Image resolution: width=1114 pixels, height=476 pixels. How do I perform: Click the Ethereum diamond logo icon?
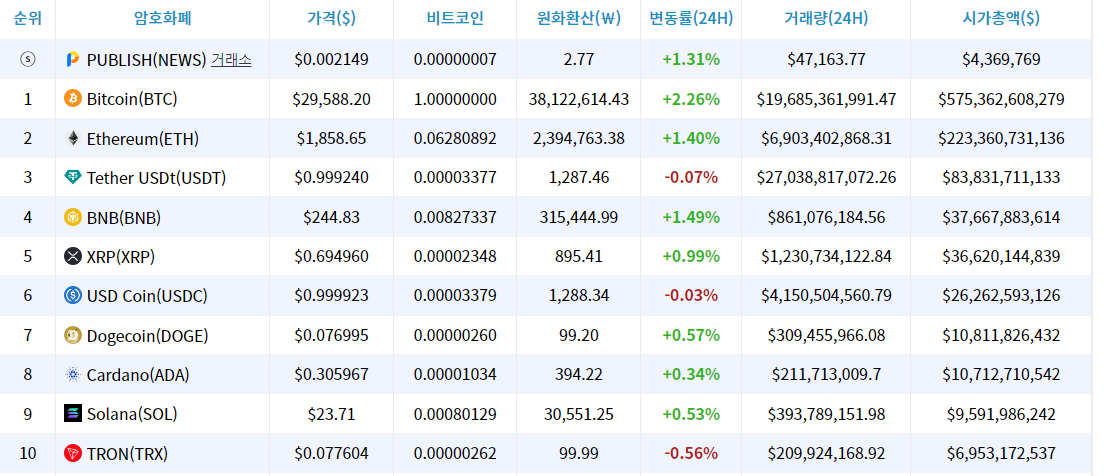pos(72,139)
